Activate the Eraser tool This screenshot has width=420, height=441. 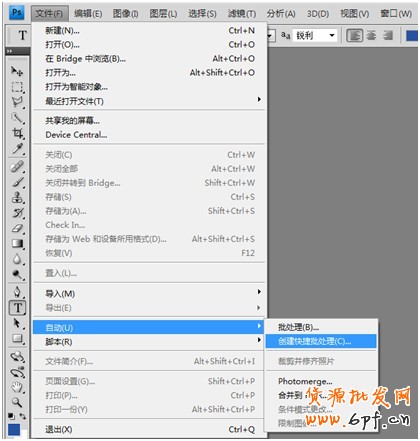[x=17, y=228]
